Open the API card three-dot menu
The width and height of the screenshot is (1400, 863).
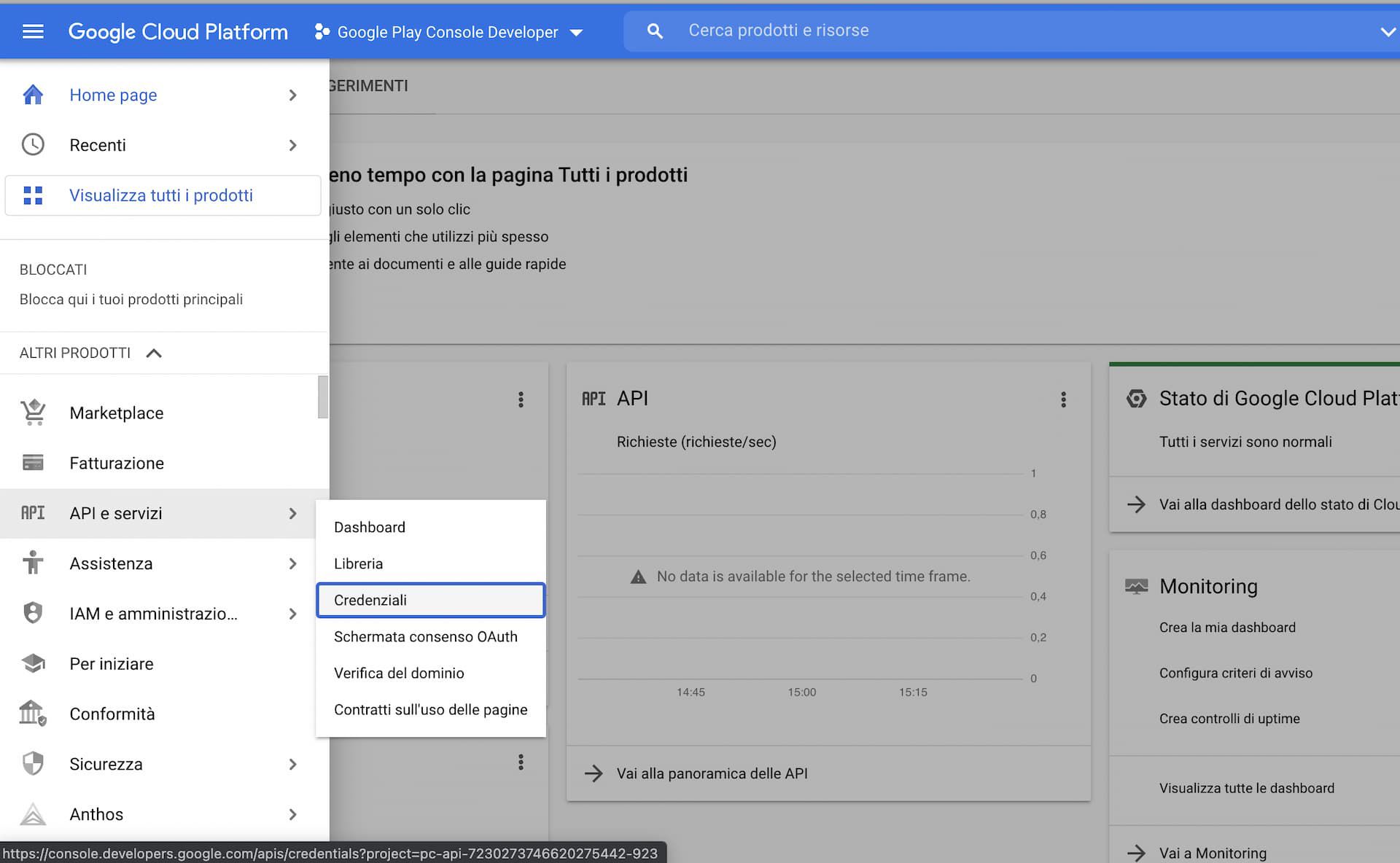point(1063,399)
